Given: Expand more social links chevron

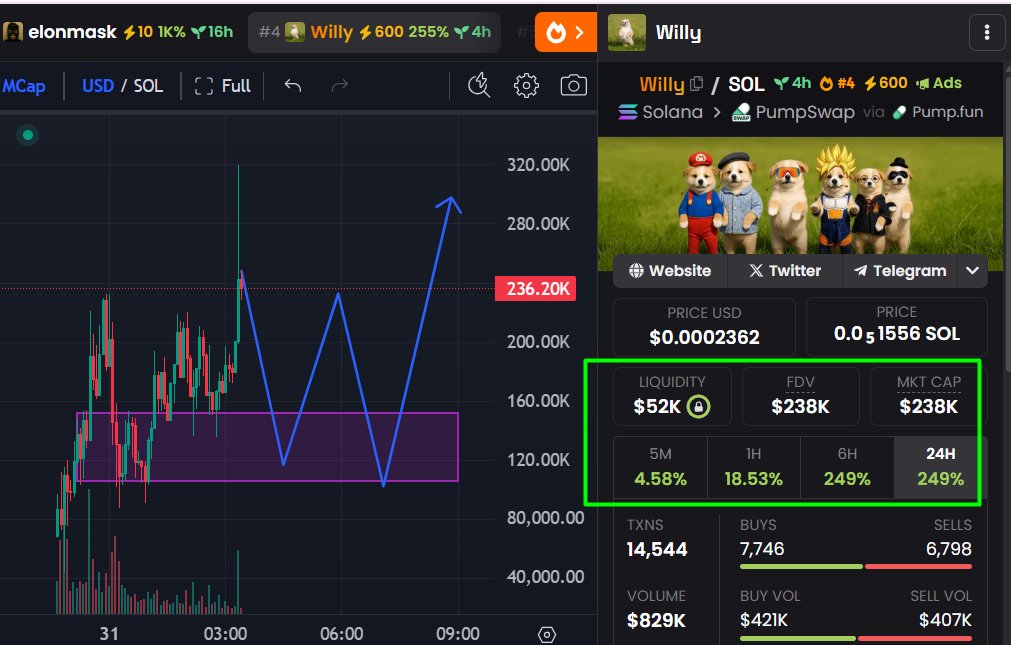Looking at the screenshot, I should point(972,271).
